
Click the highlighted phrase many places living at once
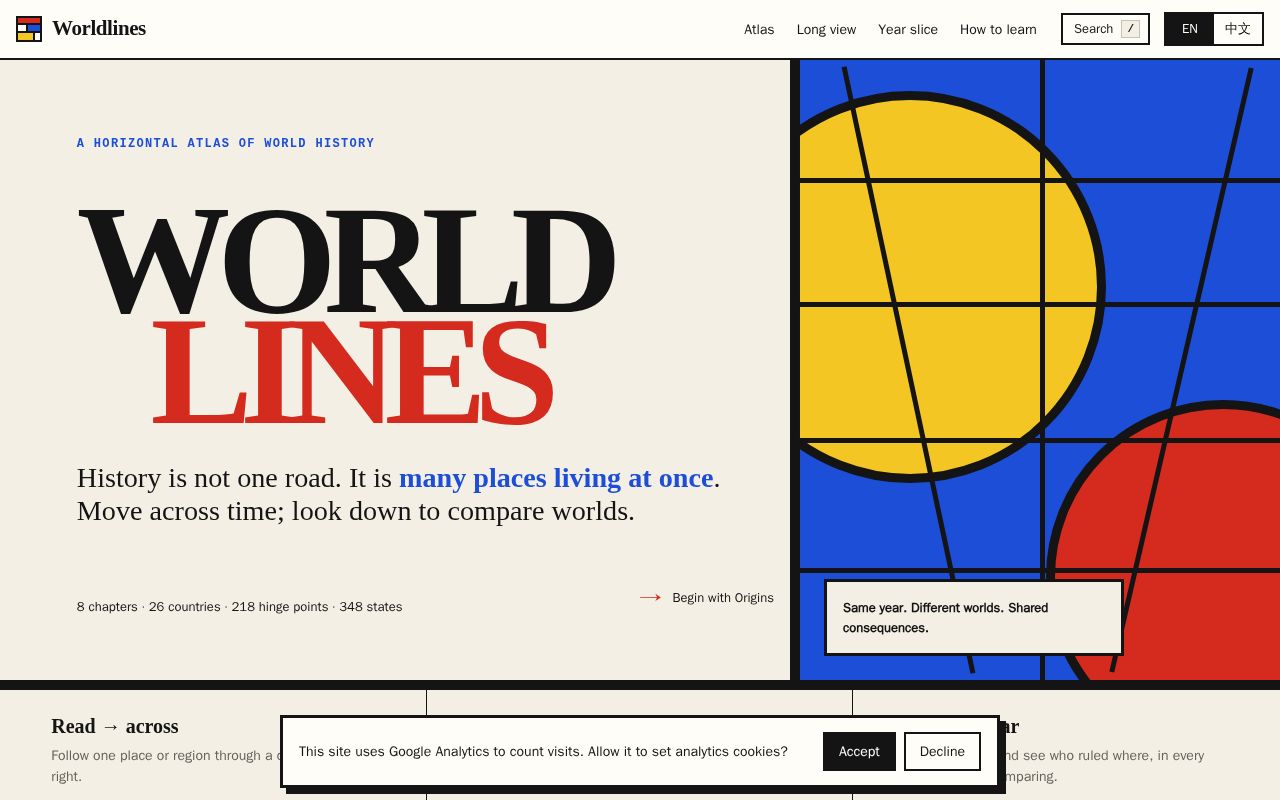(556, 478)
